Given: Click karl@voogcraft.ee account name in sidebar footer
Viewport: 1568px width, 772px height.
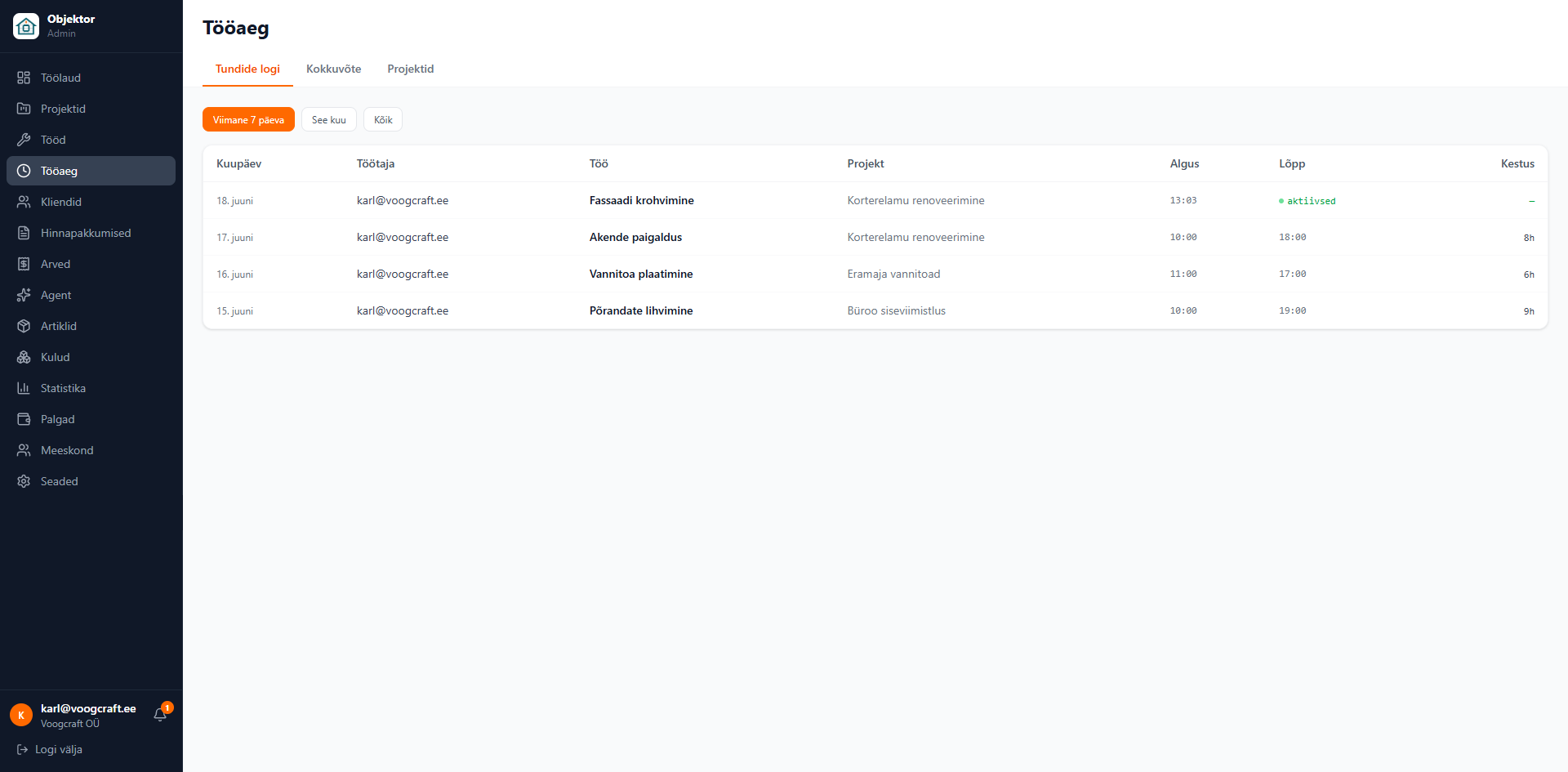Looking at the screenshot, I should point(88,708).
